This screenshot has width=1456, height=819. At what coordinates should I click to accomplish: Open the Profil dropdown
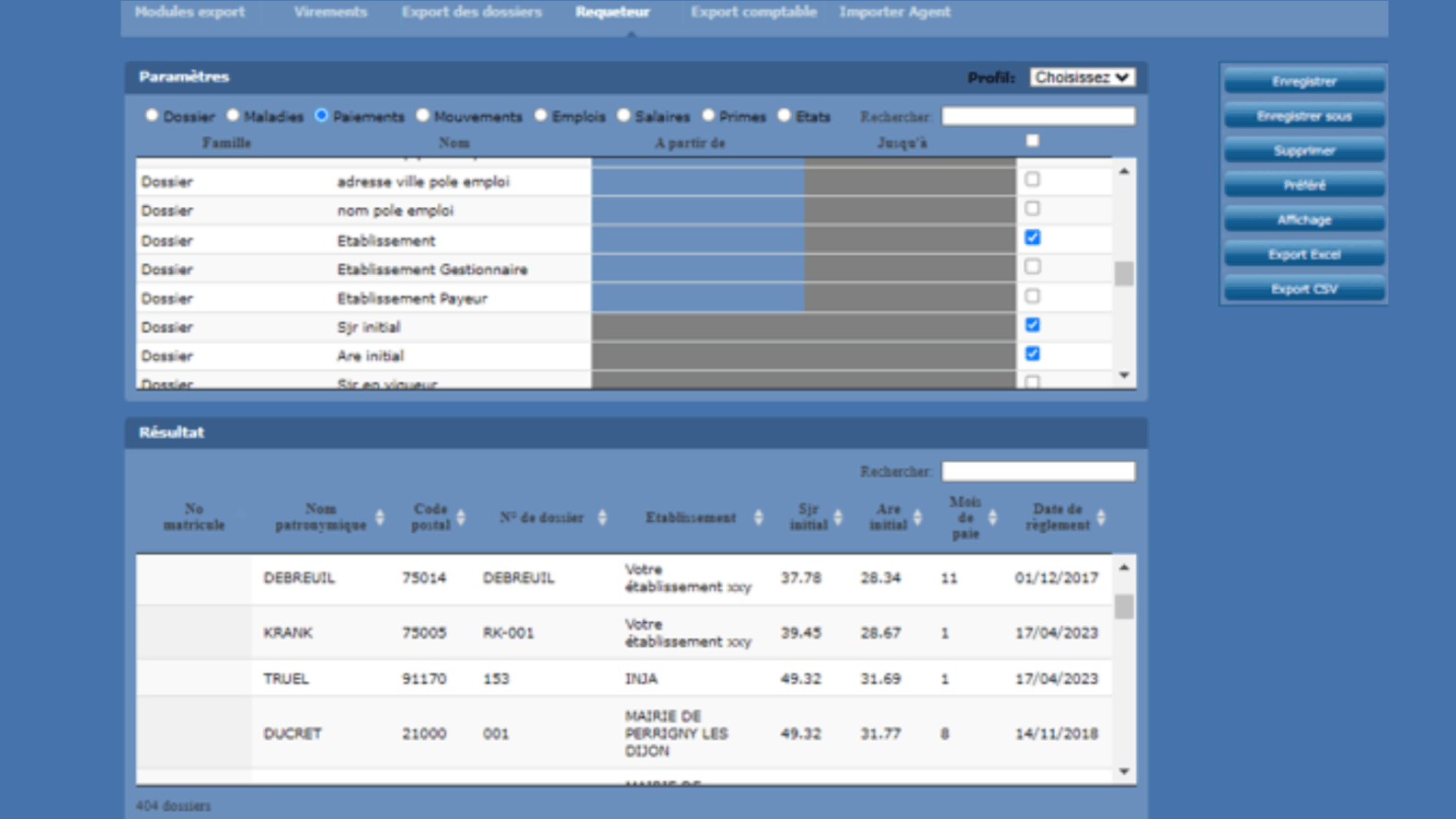(1082, 77)
